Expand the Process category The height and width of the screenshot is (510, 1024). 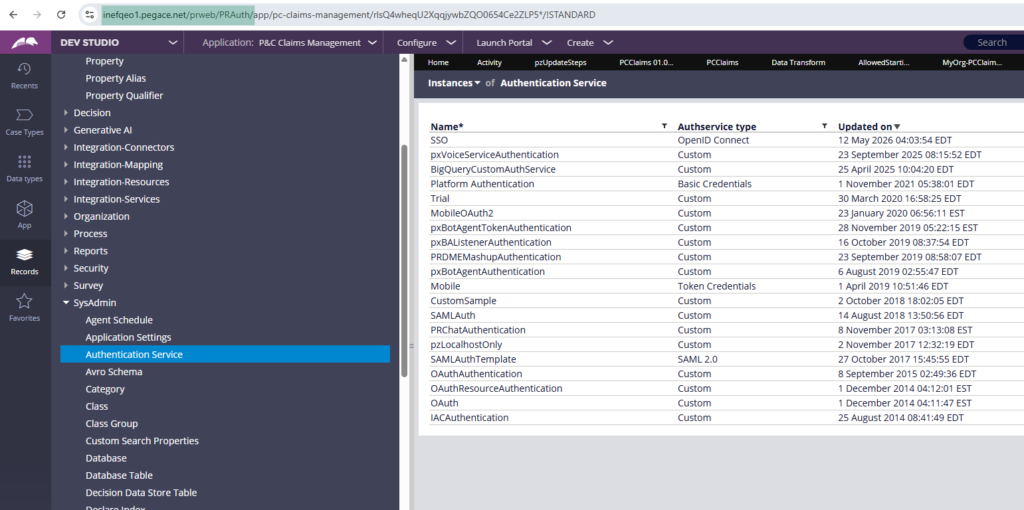(66, 234)
